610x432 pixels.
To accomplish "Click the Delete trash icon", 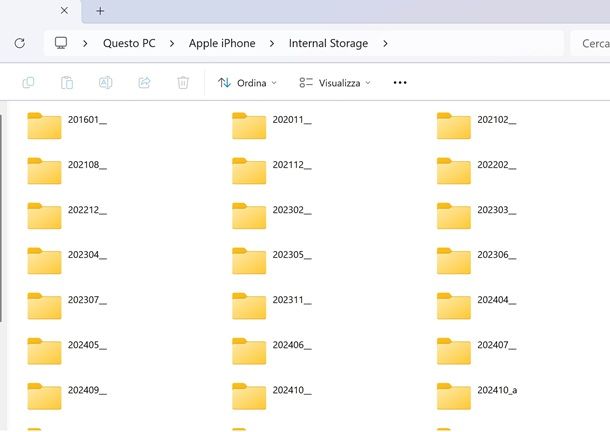I will click(x=183, y=83).
